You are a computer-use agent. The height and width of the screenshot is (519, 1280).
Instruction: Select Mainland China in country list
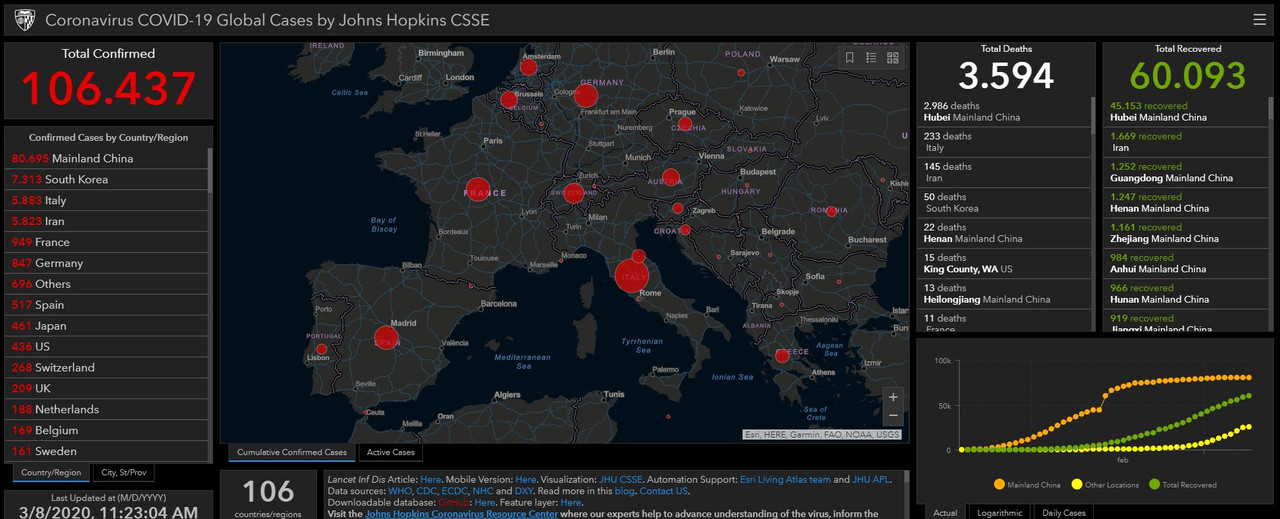(x=108, y=158)
